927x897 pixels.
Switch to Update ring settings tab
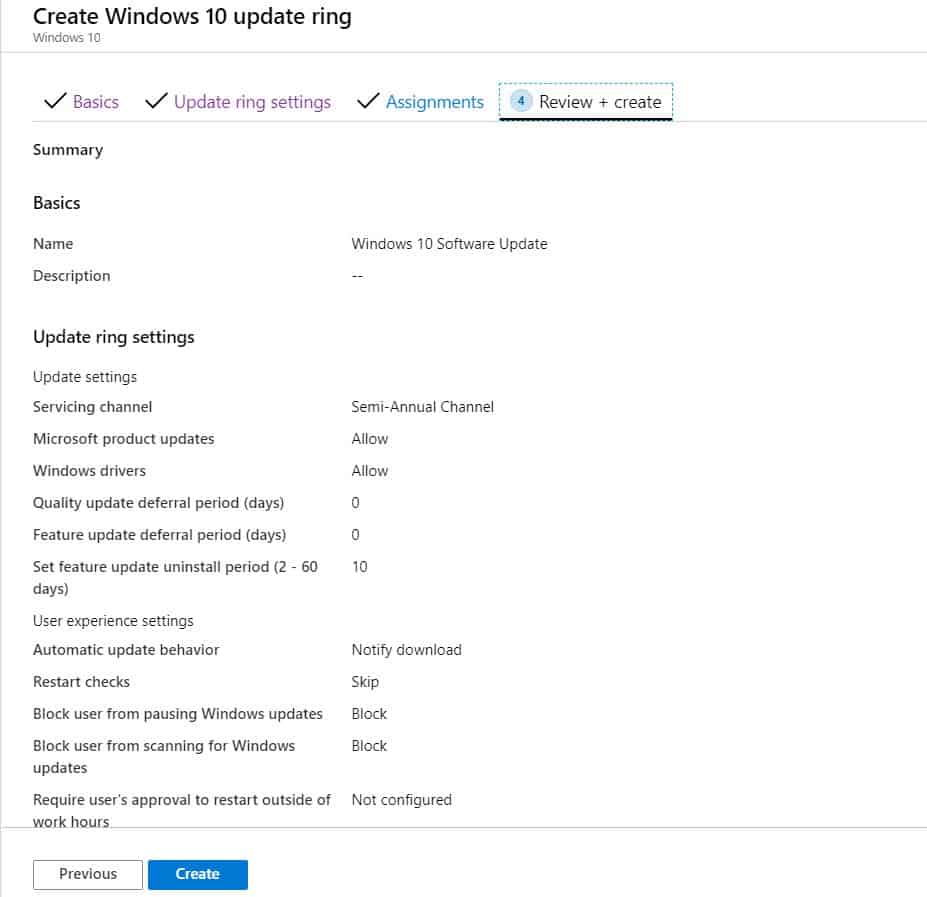[252, 102]
